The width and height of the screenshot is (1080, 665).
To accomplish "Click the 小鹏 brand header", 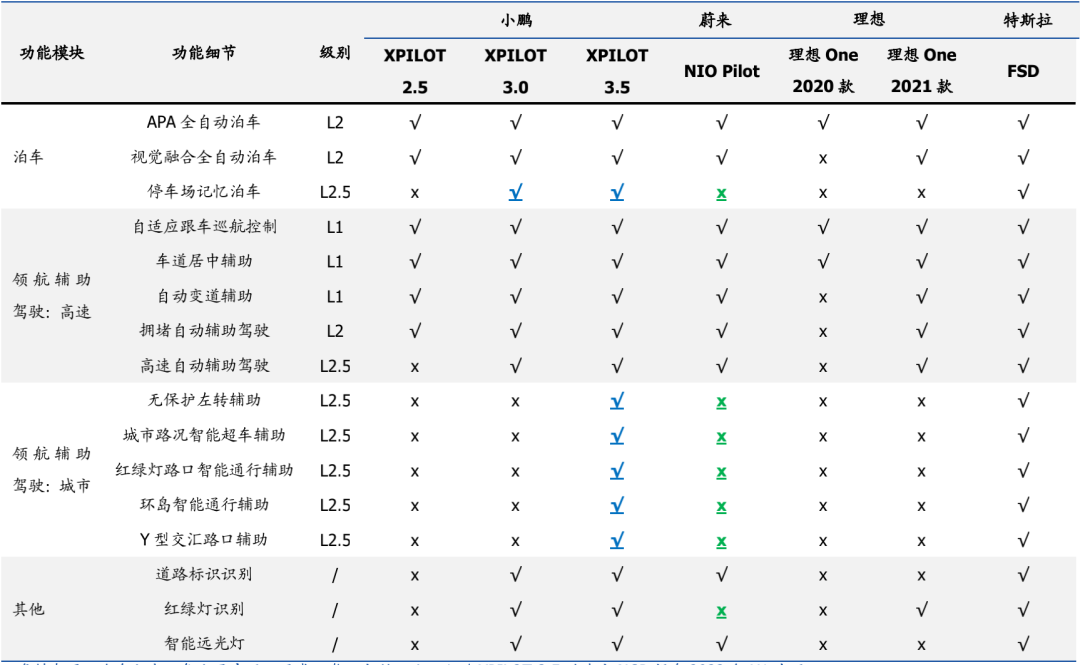I will coord(516,20).
